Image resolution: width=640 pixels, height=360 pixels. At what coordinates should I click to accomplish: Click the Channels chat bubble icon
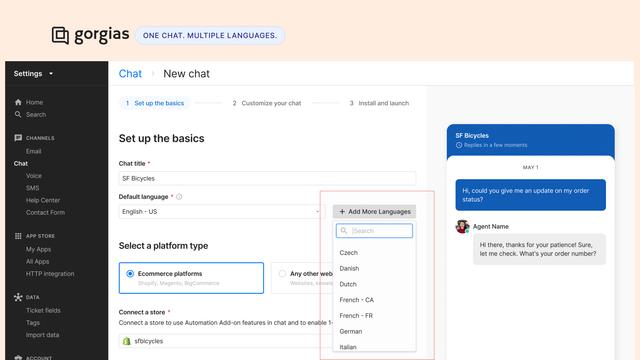click(18, 138)
